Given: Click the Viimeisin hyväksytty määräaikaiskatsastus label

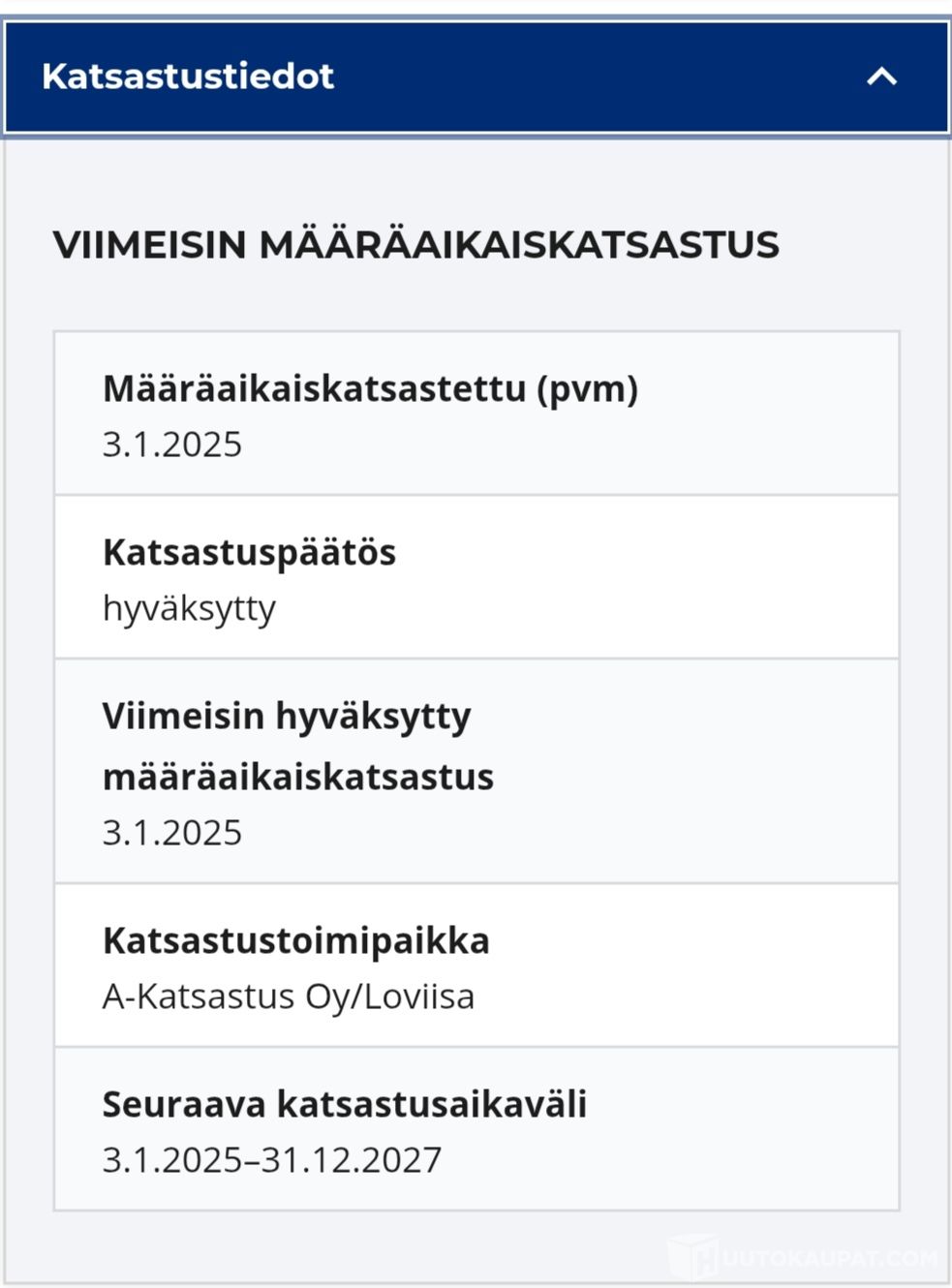Looking at the screenshot, I should tap(298, 746).
